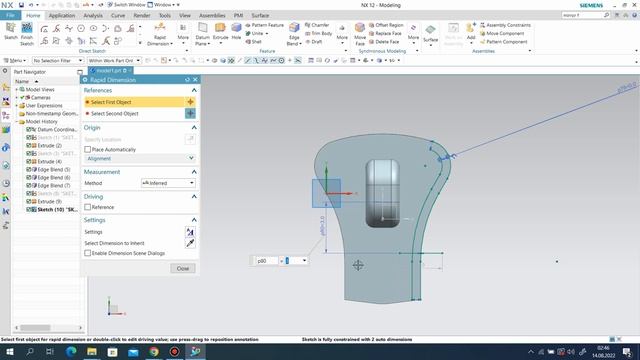The height and width of the screenshot is (360, 640).
Task: Switch to the Curve ribbon tab
Action: pos(118,16)
